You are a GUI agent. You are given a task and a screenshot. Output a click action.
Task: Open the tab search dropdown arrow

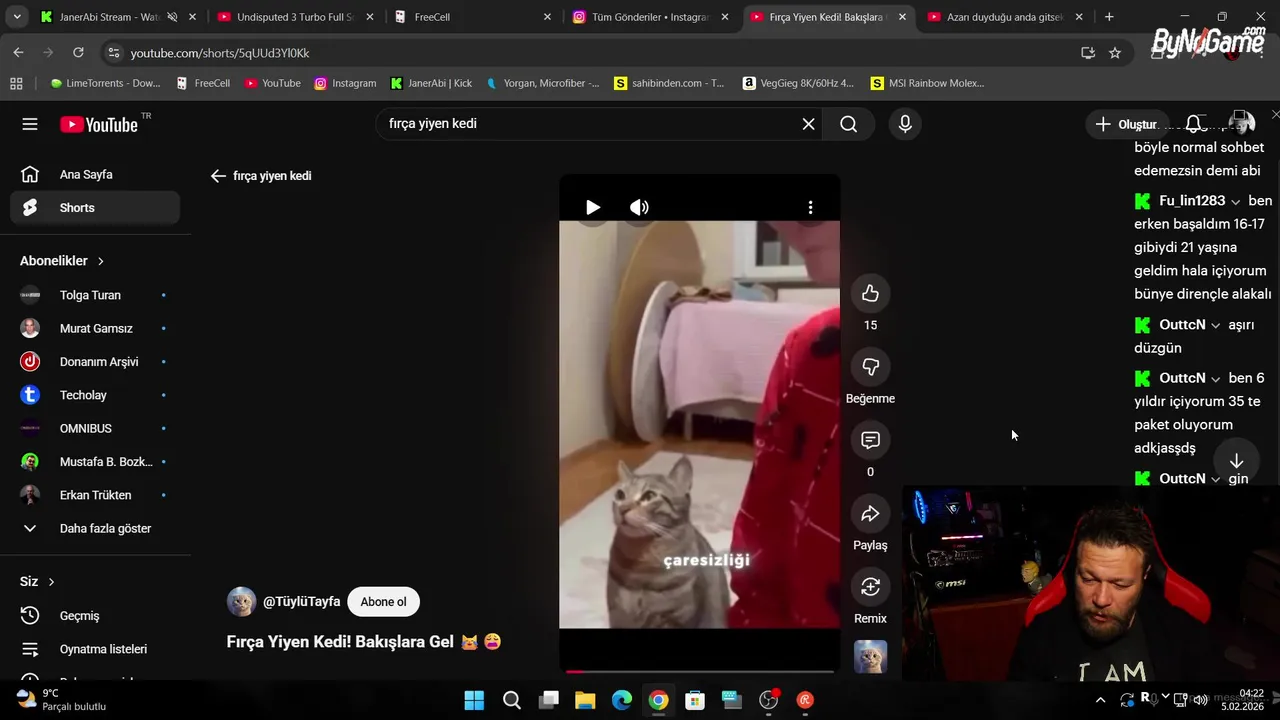17,17
